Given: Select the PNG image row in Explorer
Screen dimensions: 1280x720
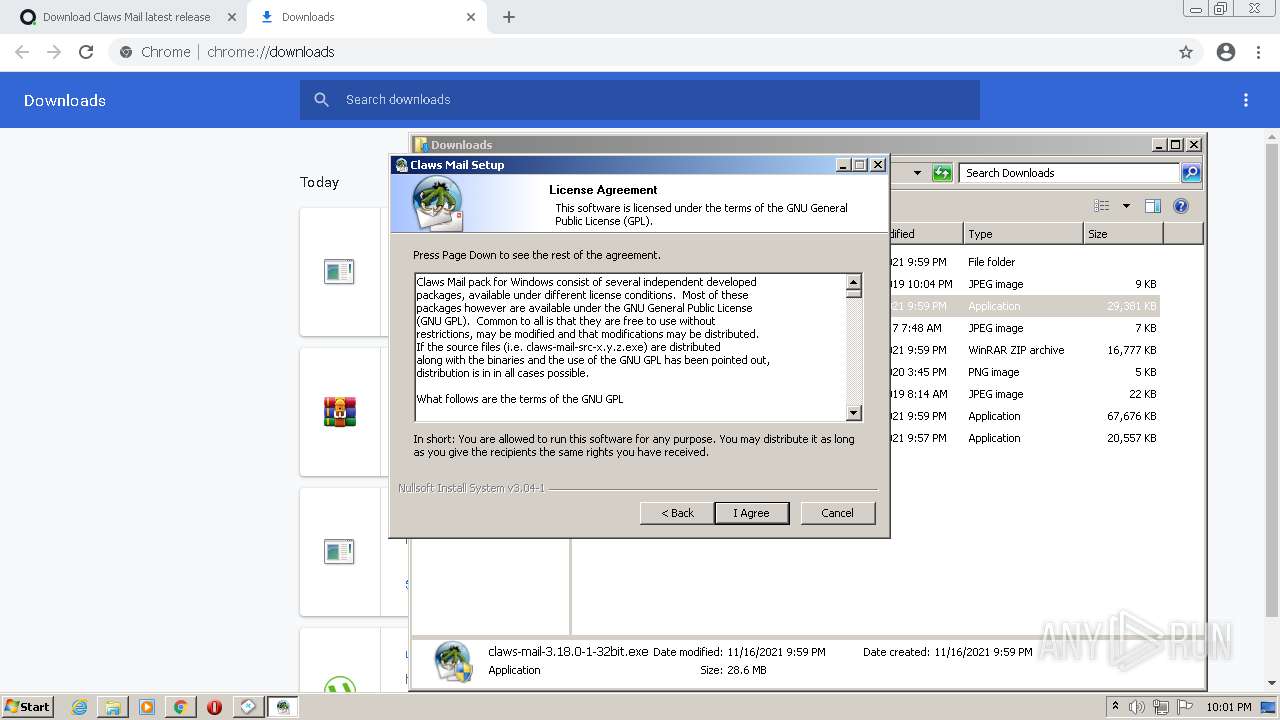Looking at the screenshot, I should pos(1024,372).
